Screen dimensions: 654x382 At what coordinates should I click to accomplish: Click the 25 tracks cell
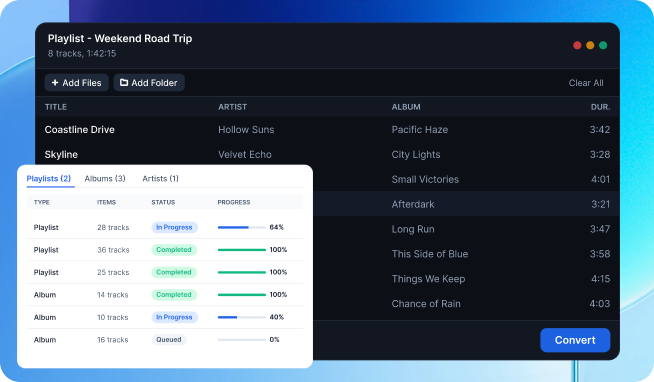tap(113, 273)
